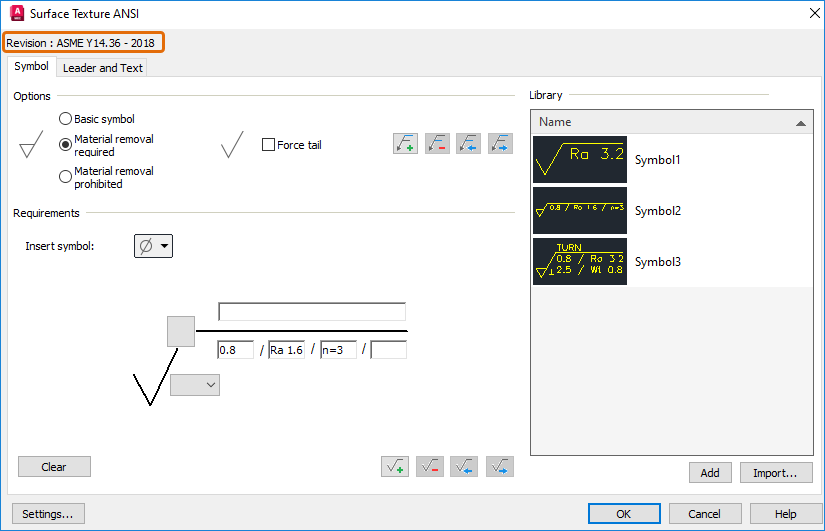The height and width of the screenshot is (531, 825).
Task: Confirm with the OK button
Action: click(x=624, y=514)
